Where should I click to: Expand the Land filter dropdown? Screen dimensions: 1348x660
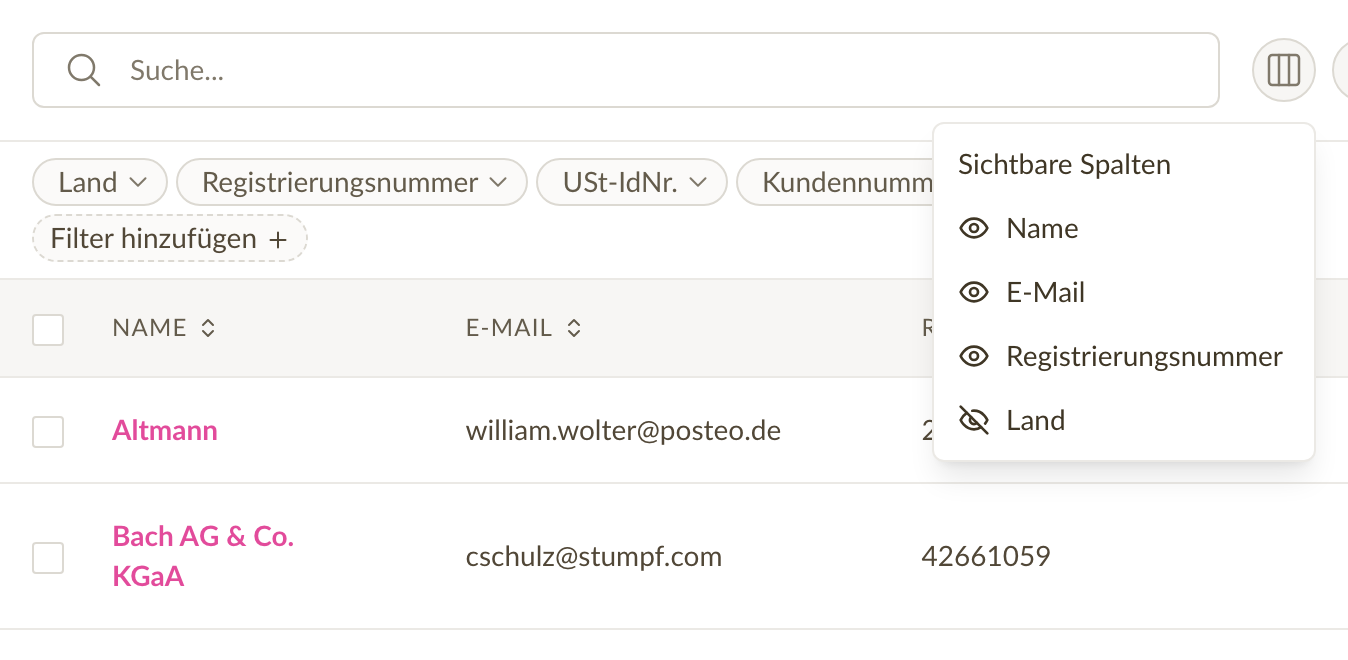point(101,183)
